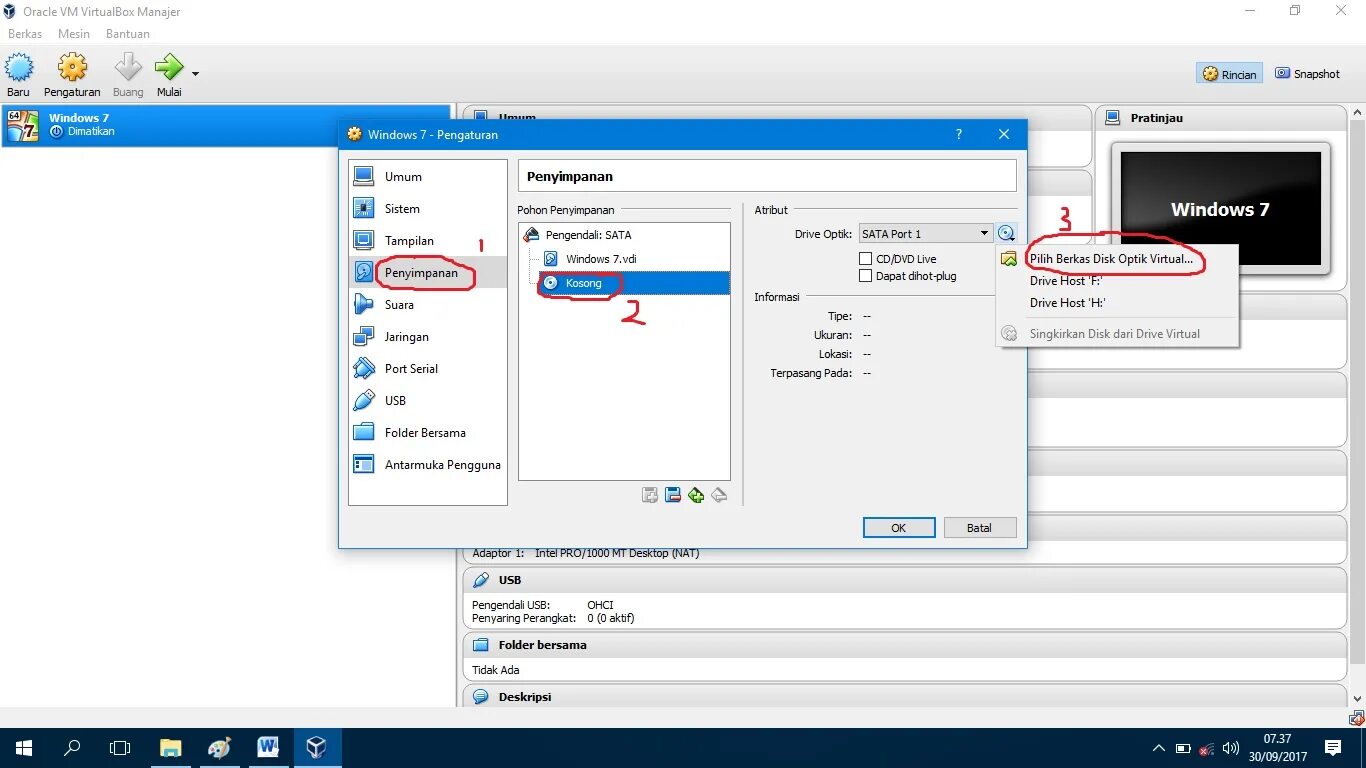
Task: Open taskbar search magnifier
Action: (72, 748)
